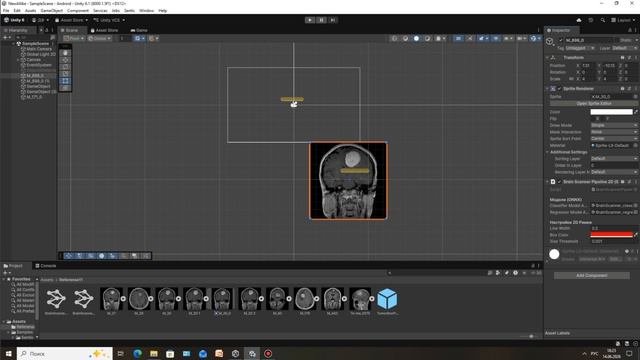The height and width of the screenshot is (360, 640).
Task: Collapse the Transform component
Action: [x=547, y=58]
